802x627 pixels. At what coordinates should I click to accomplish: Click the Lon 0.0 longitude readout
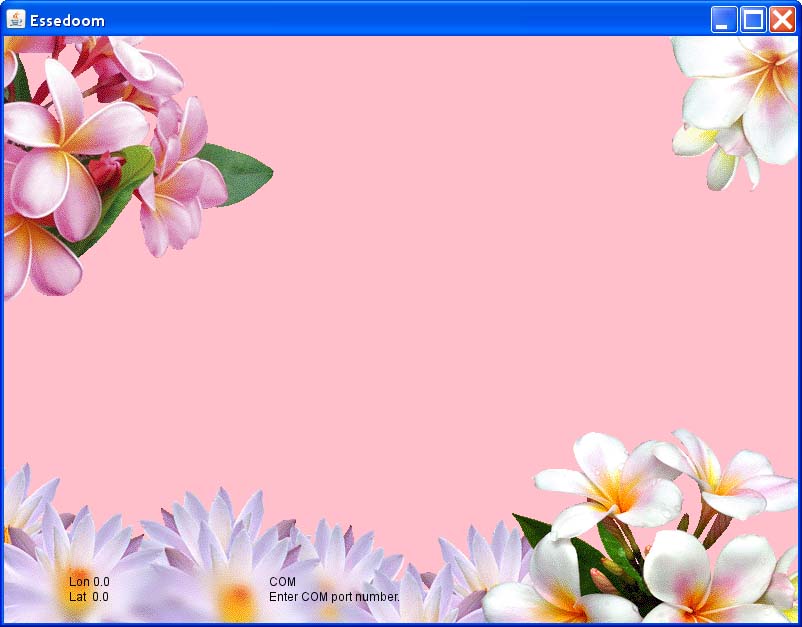(89, 581)
